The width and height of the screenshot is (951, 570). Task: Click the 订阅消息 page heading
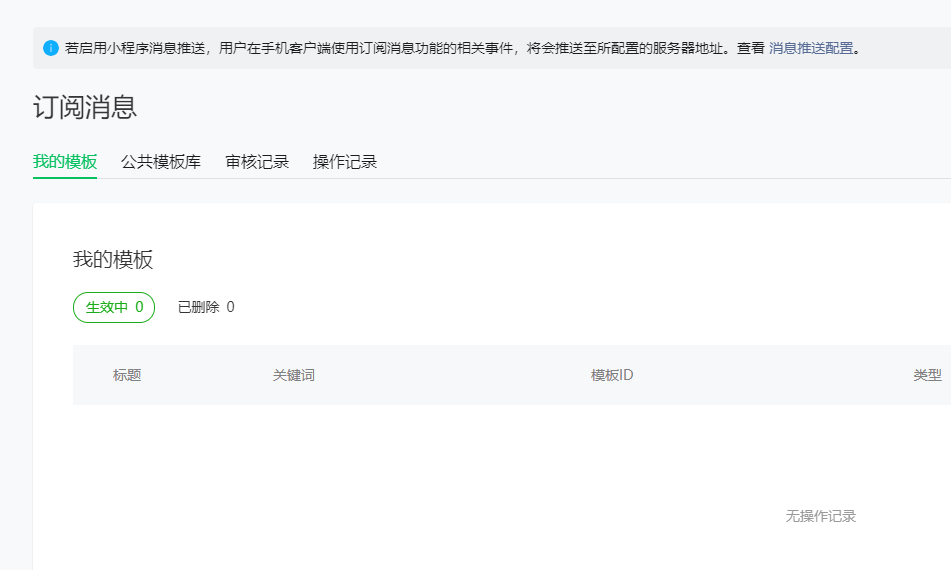(85, 107)
